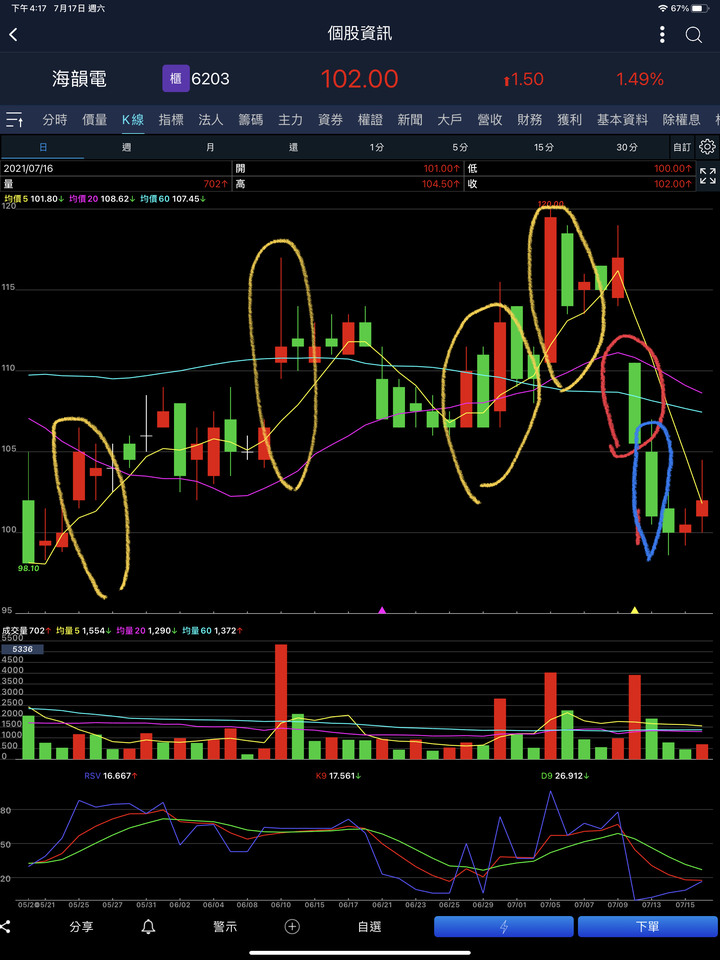Tap the 均價 20 108.62 legend
The image size is (720, 960).
click(x=102, y=199)
